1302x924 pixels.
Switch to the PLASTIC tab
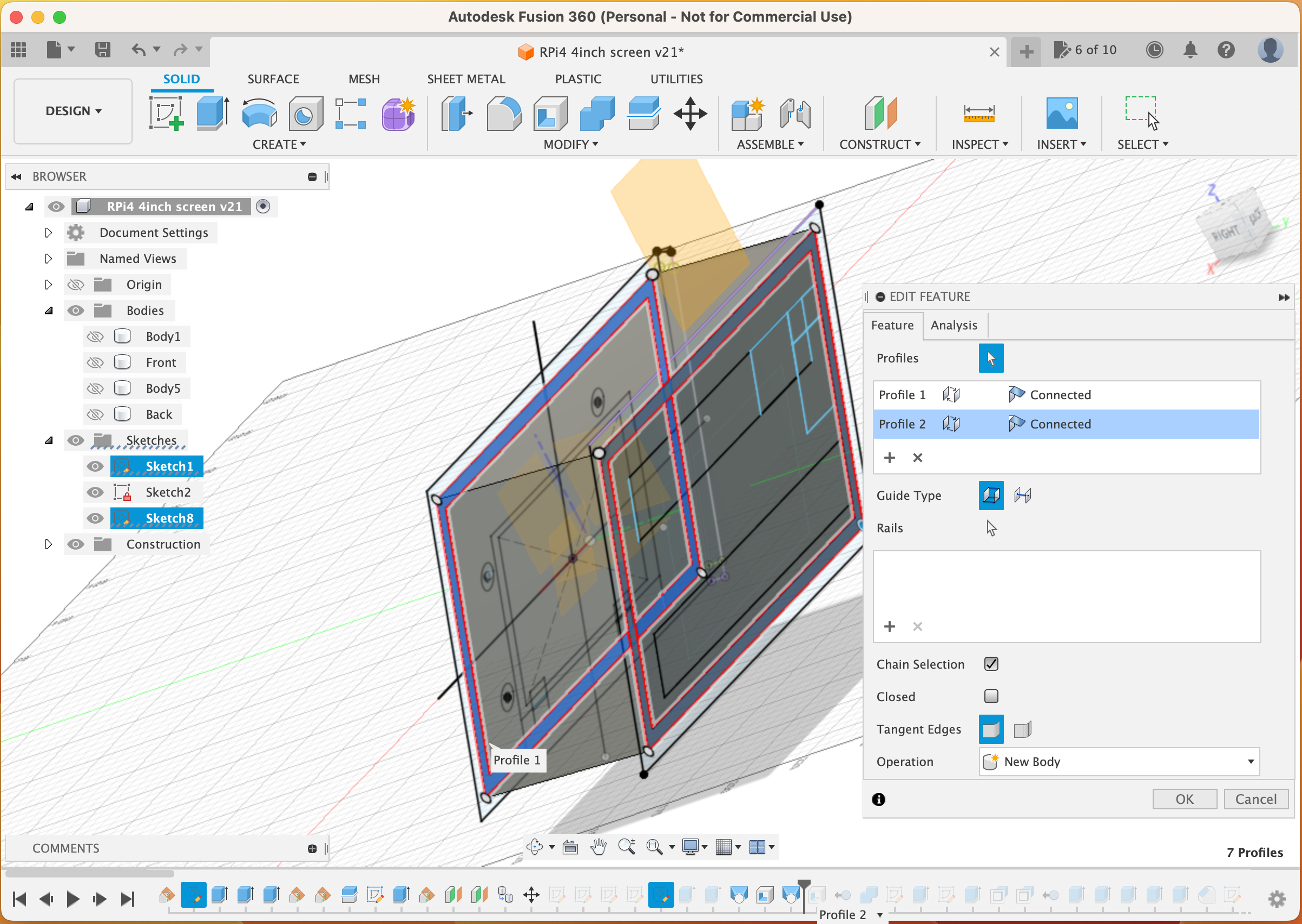click(x=578, y=79)
